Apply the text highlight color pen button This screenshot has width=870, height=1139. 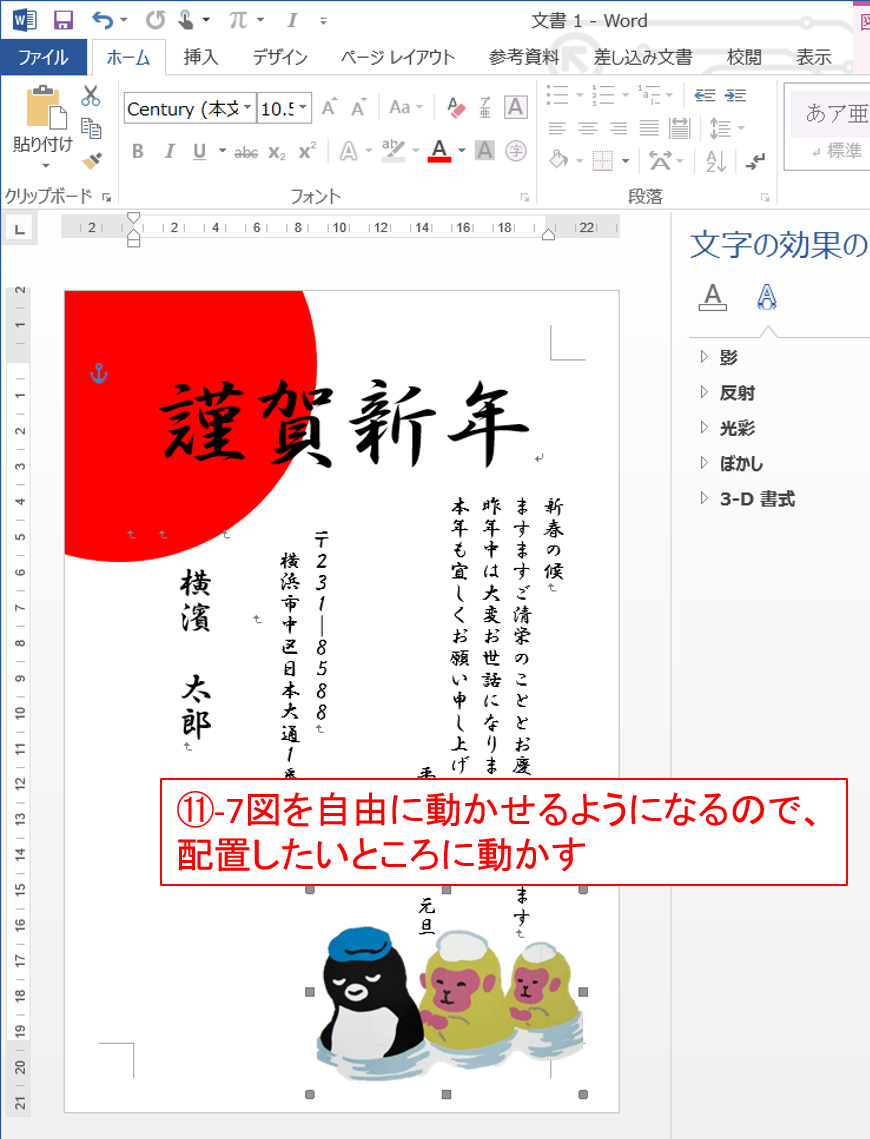coord(394,151)
